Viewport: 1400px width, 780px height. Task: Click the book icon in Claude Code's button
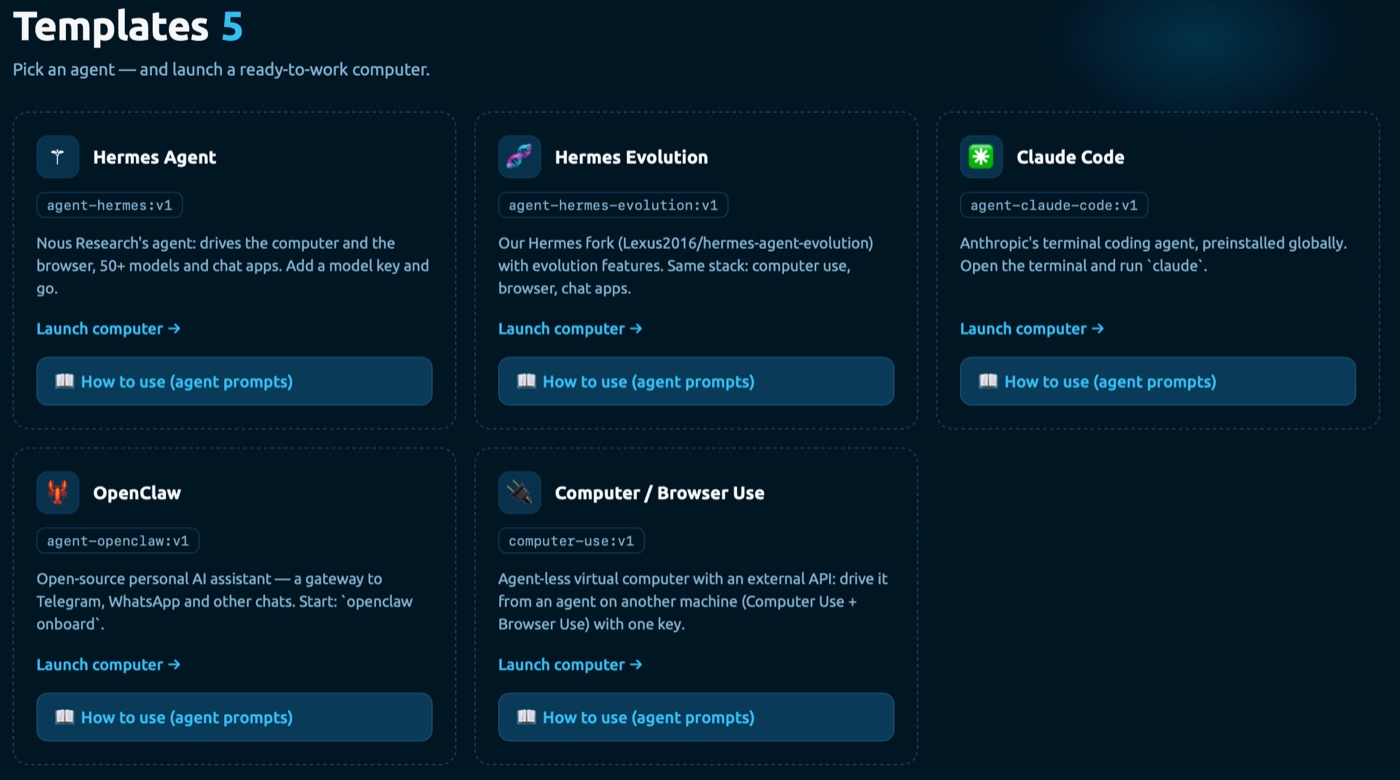tap(989, 381)
